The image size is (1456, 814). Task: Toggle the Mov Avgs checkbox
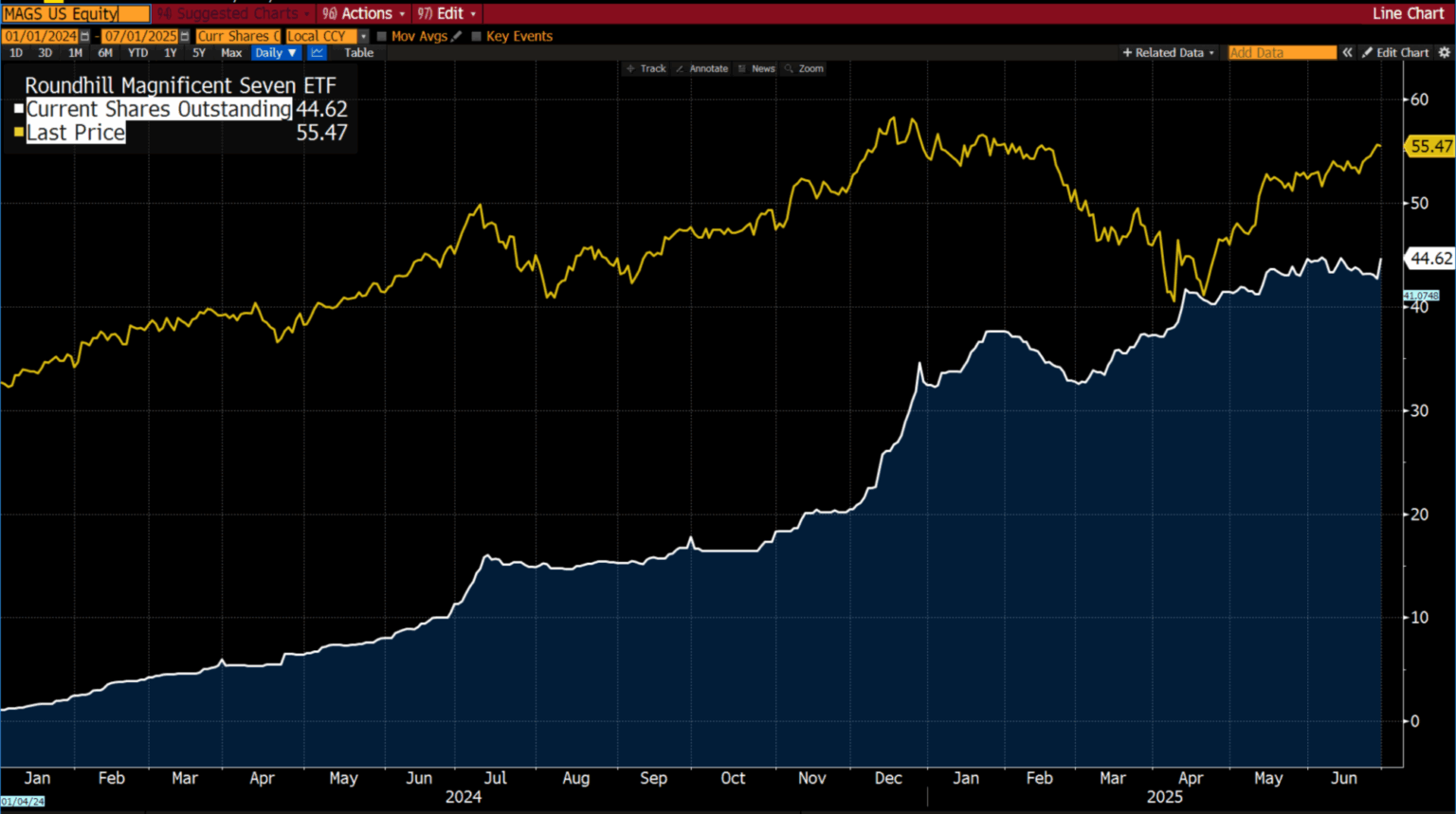pyautogui.click(x=382, y=36)
